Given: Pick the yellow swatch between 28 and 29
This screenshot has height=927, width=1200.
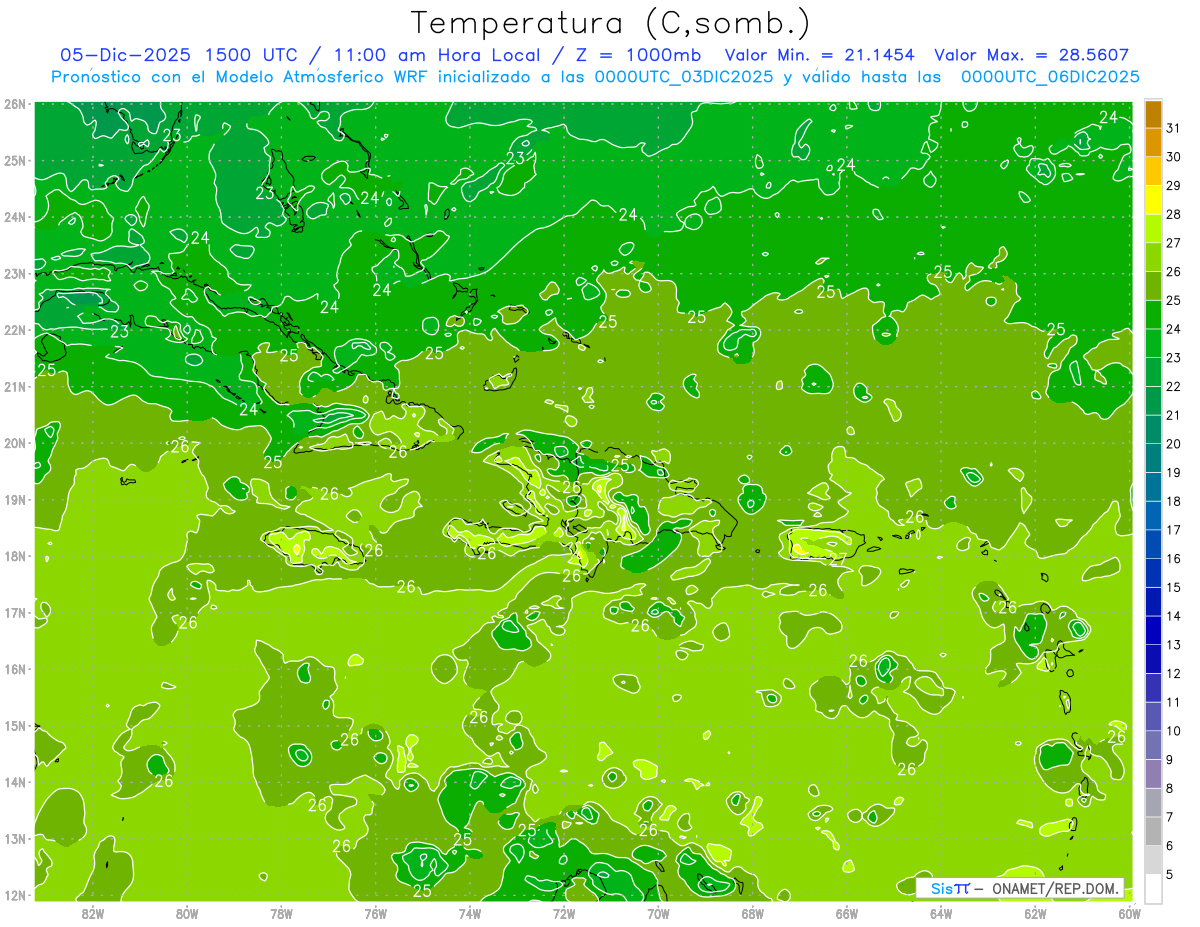Looking at the screenshot, I should coord(1153,200).
